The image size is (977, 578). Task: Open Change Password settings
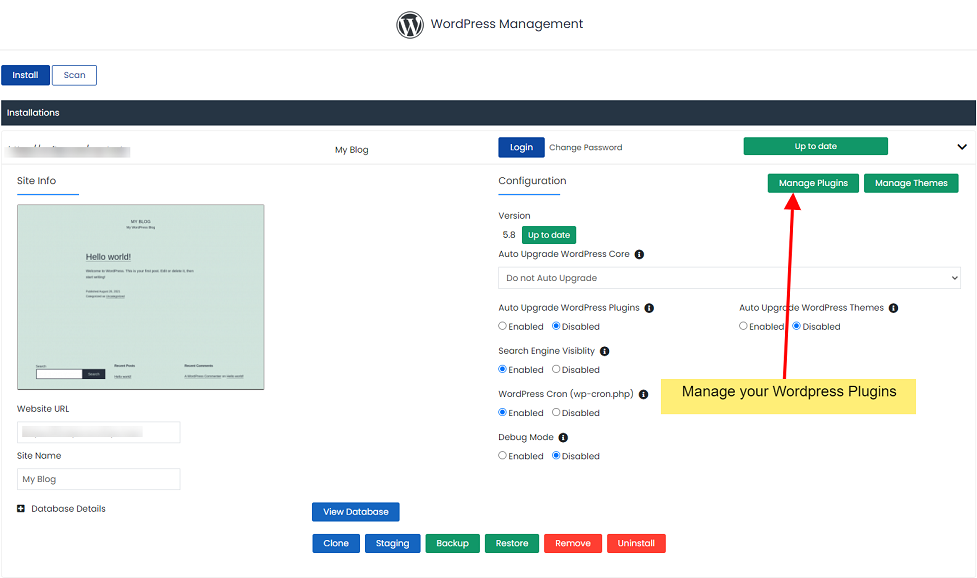(x=585, y=146)
